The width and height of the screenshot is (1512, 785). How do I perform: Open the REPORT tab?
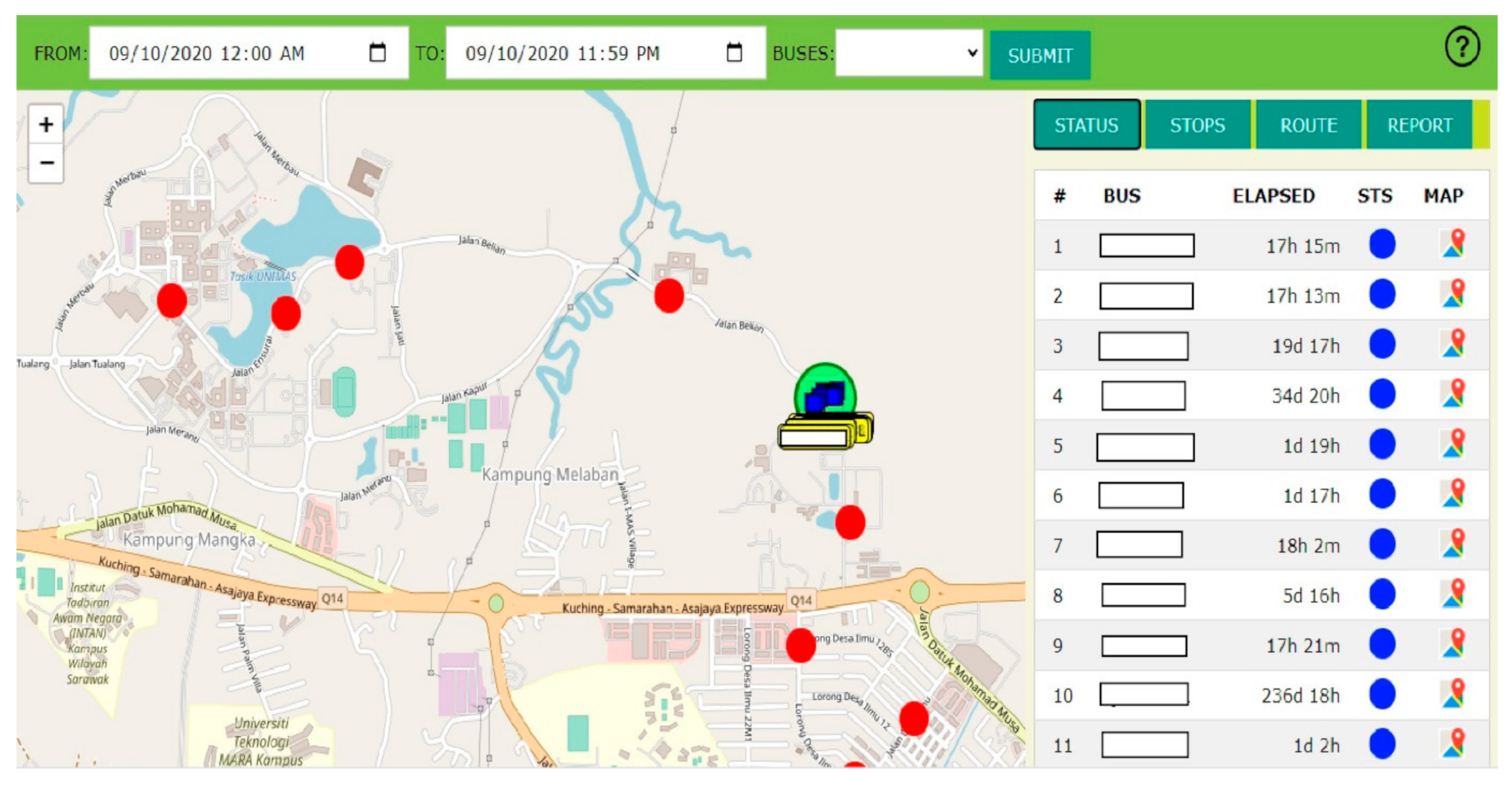point(1419,126)
